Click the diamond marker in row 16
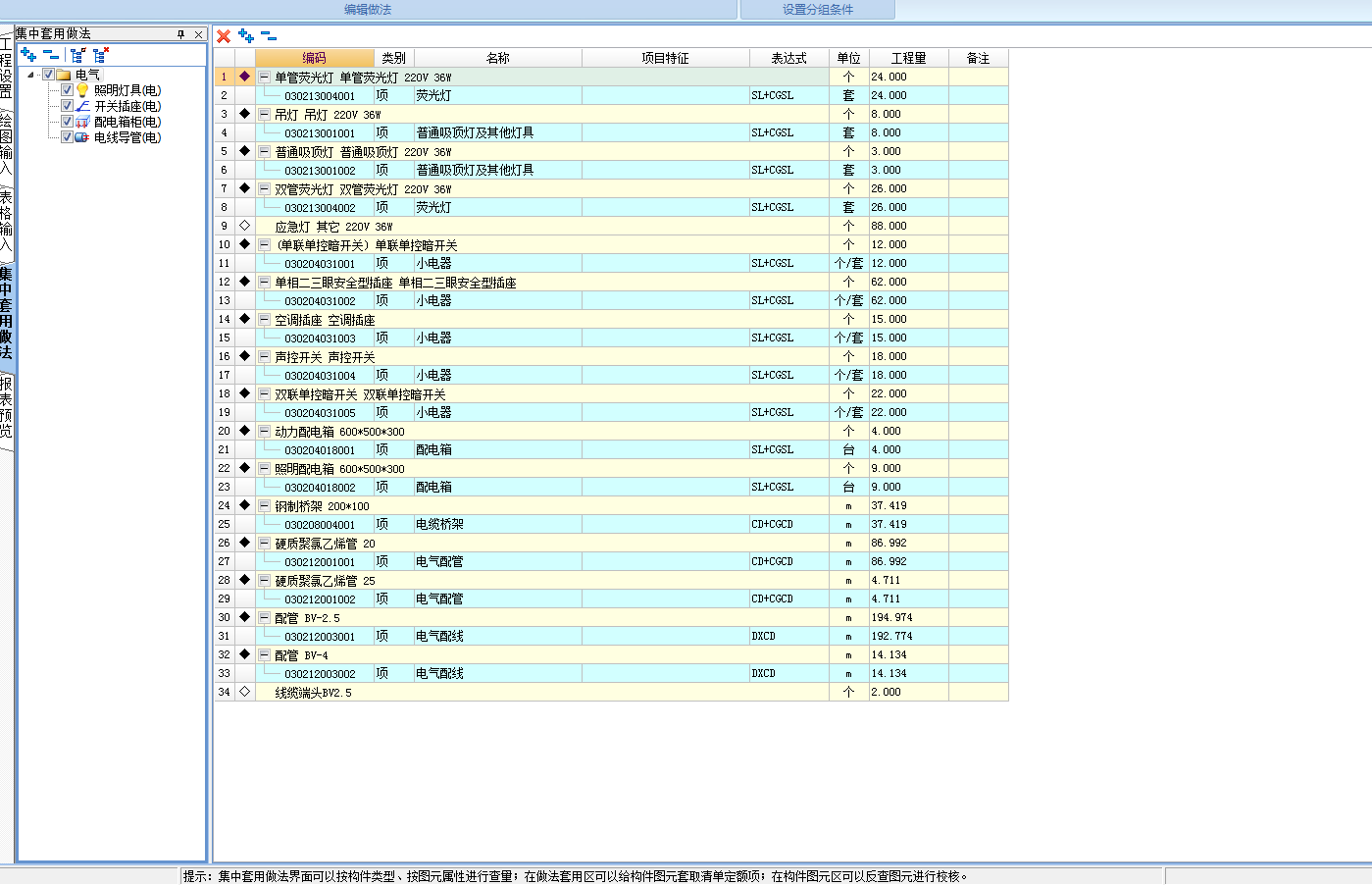The image size is (1372, 885). tap(245, 356)
